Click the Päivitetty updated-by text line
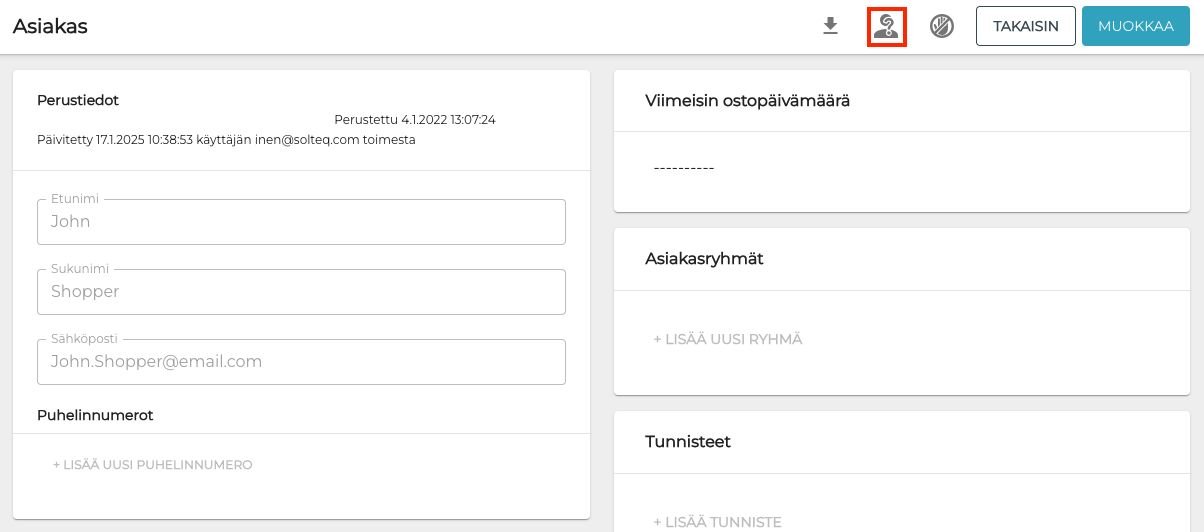This screenshot has width=1204, height=532. [x=226, y=140]
